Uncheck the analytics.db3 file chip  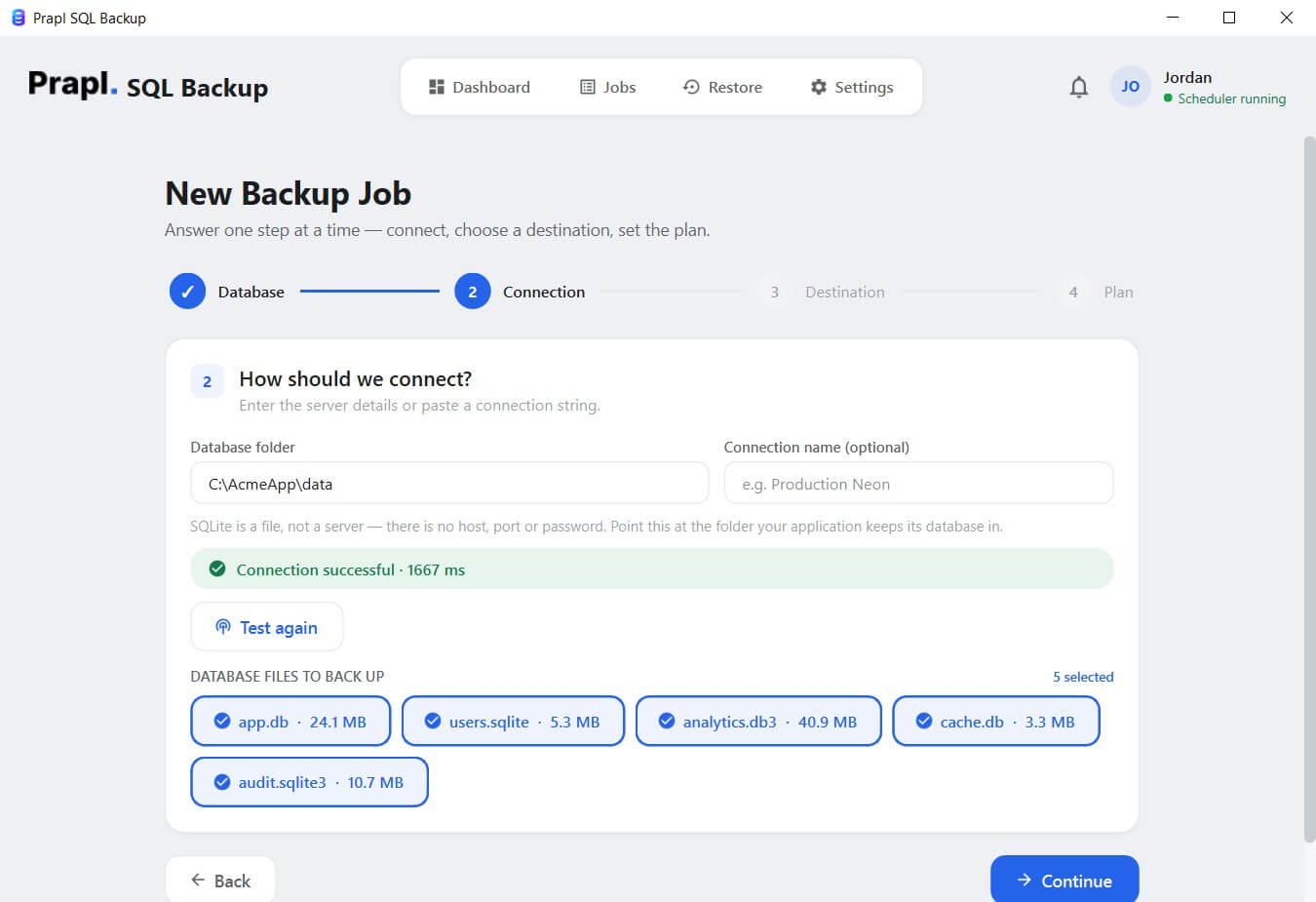coord(758,722)
